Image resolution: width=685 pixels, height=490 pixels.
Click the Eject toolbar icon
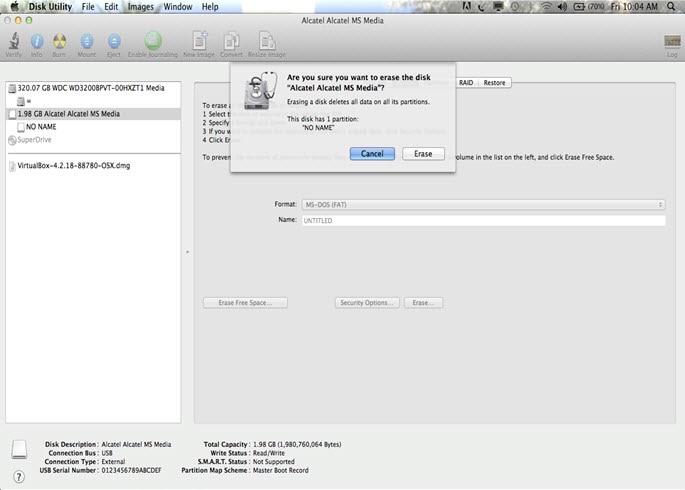coord(114,41)
